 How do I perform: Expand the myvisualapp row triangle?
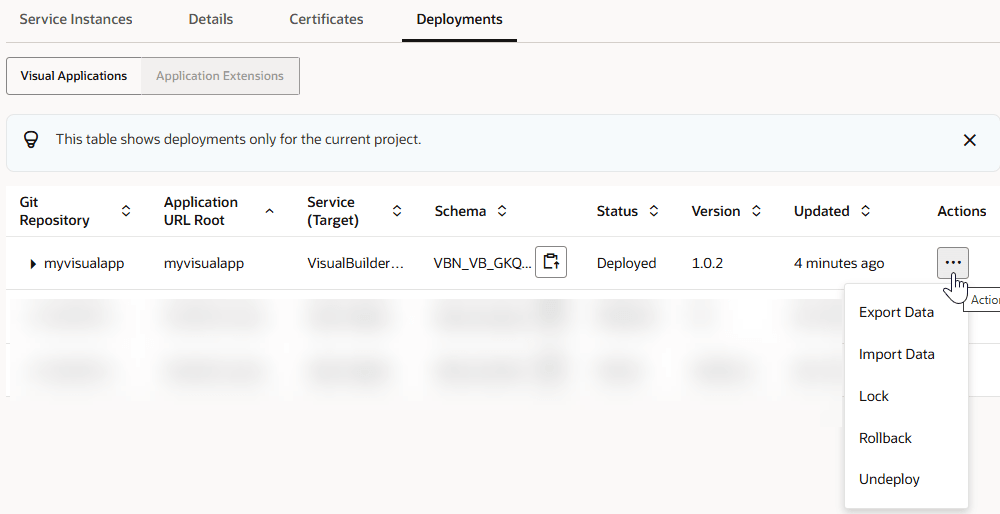point(33,263)
